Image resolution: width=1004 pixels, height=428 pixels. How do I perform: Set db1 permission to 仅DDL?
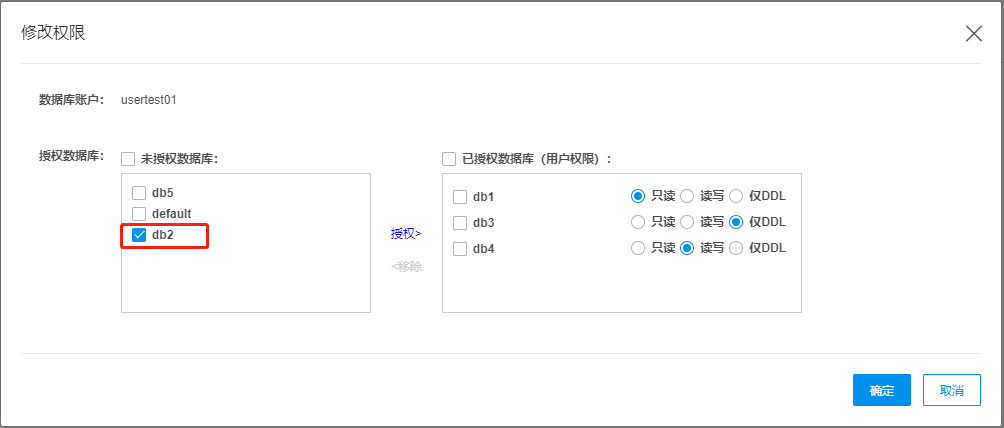click(736, 196)
